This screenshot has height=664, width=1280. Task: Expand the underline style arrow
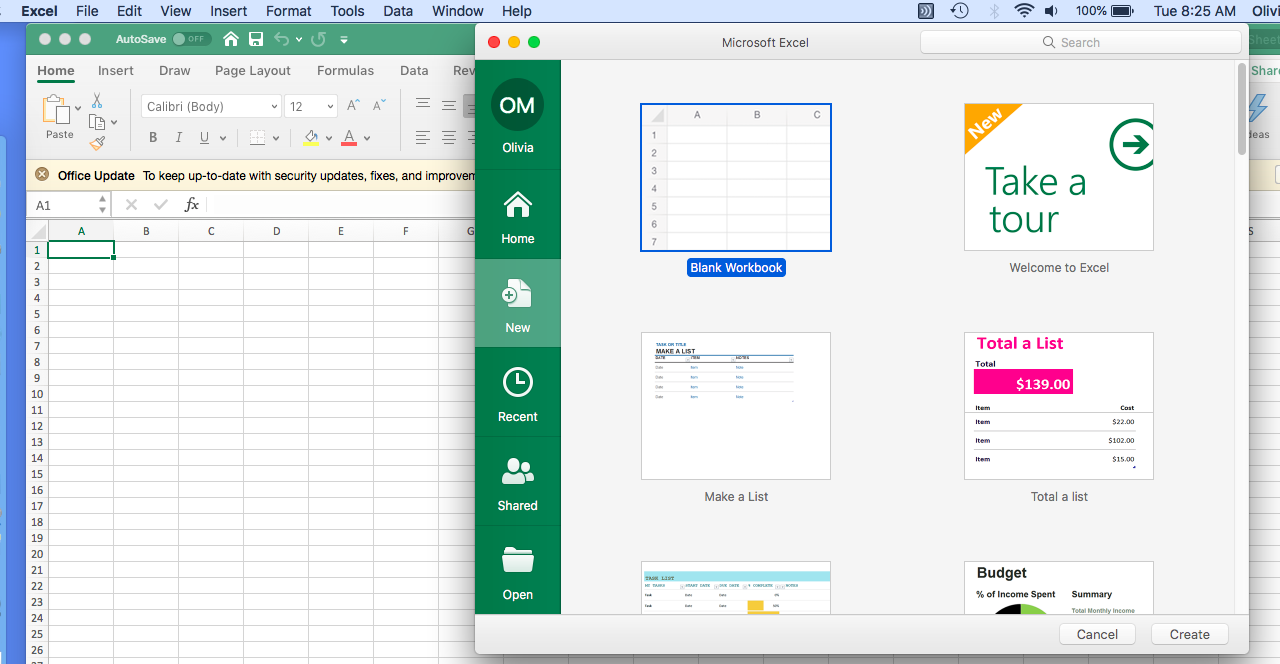(223, 139)
